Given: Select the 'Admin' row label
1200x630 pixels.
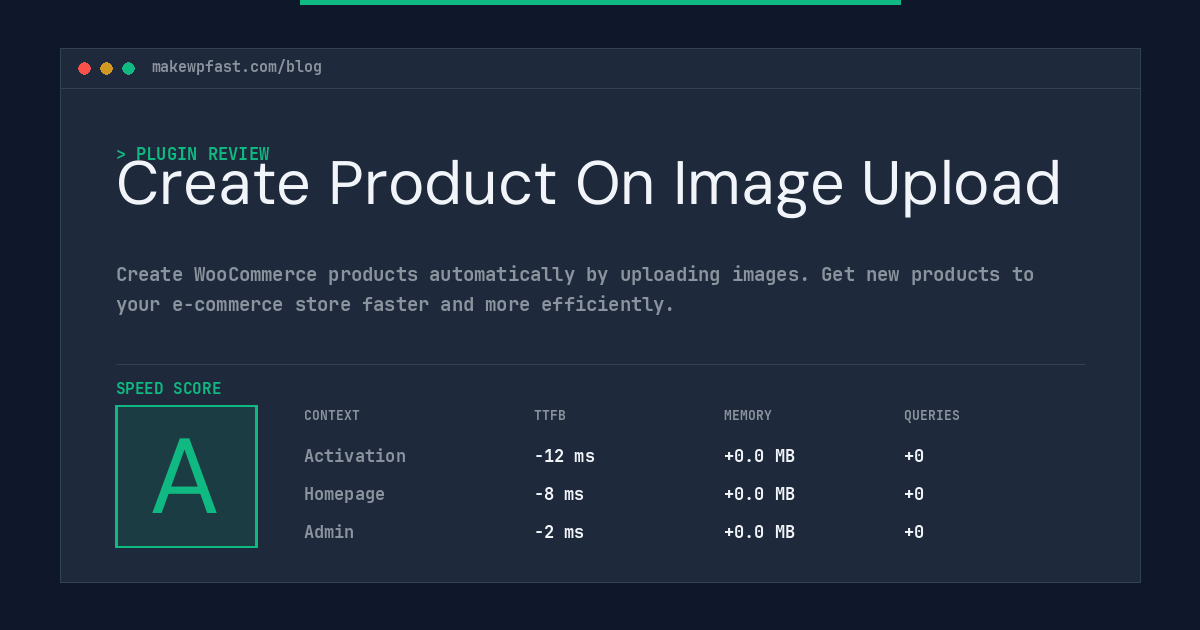Looking at the screenshot, I should point(329,532).
